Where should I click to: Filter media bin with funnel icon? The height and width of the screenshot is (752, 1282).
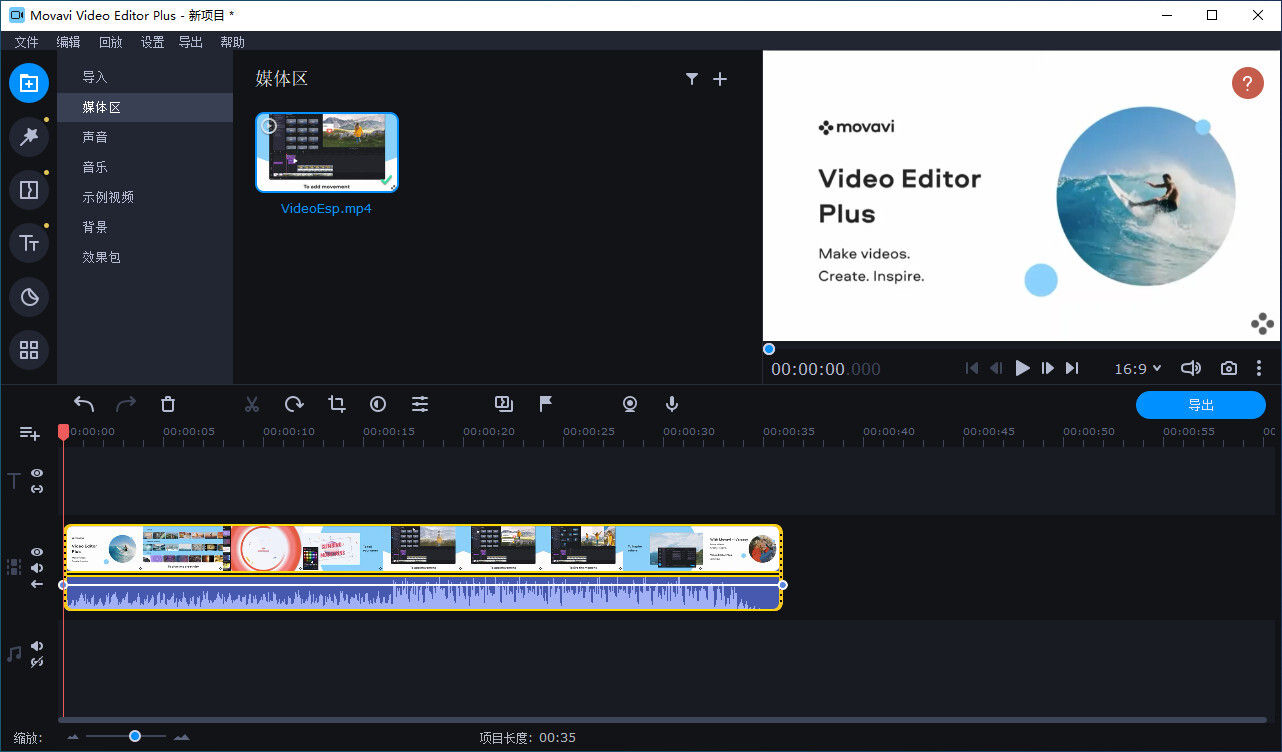692,79
